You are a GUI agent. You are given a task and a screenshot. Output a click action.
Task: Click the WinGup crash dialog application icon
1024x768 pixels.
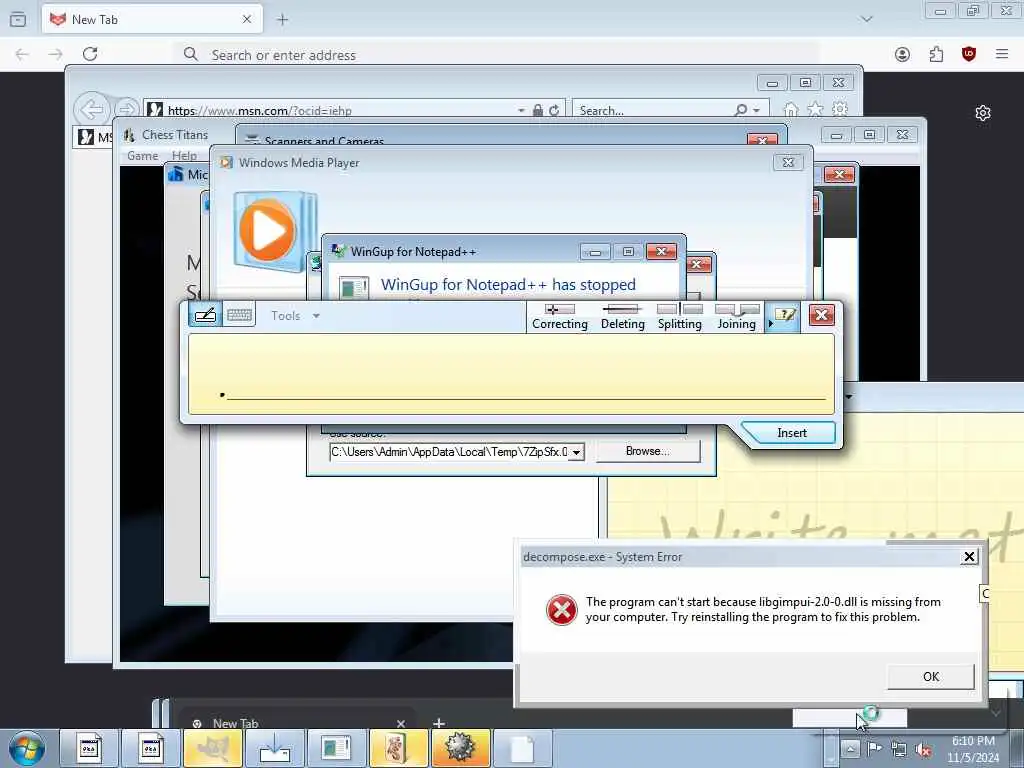pyautogui.click(x=353, y=287)
